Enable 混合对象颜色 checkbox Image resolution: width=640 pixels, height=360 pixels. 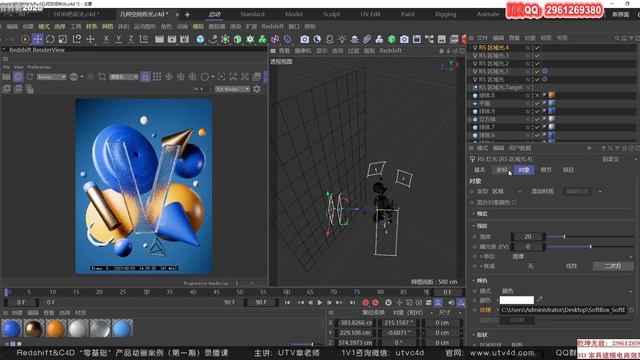click(514, 202)
